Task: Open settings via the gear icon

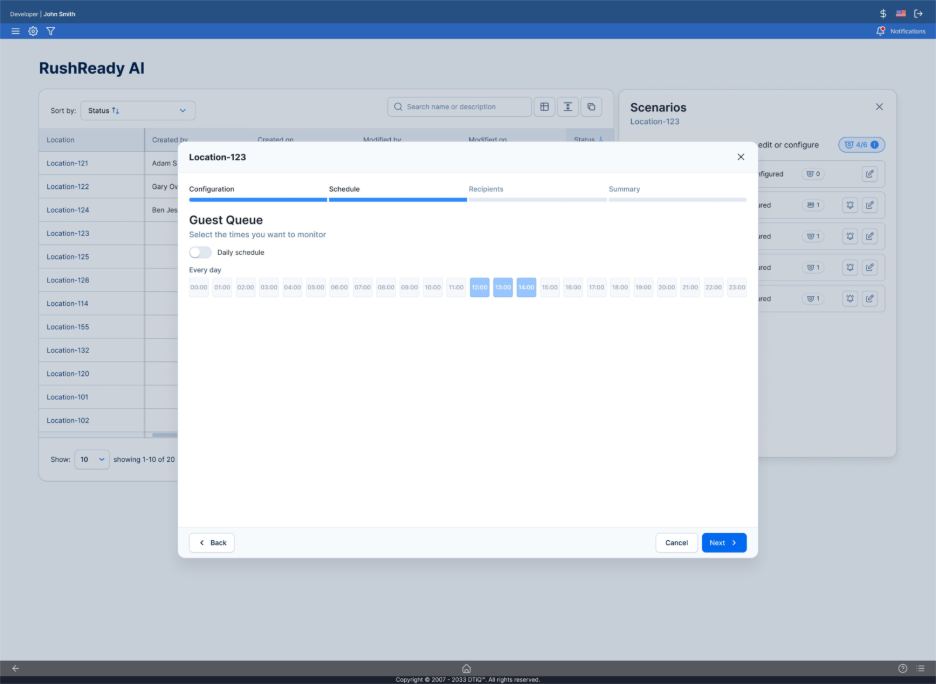Action: [33, 31]
